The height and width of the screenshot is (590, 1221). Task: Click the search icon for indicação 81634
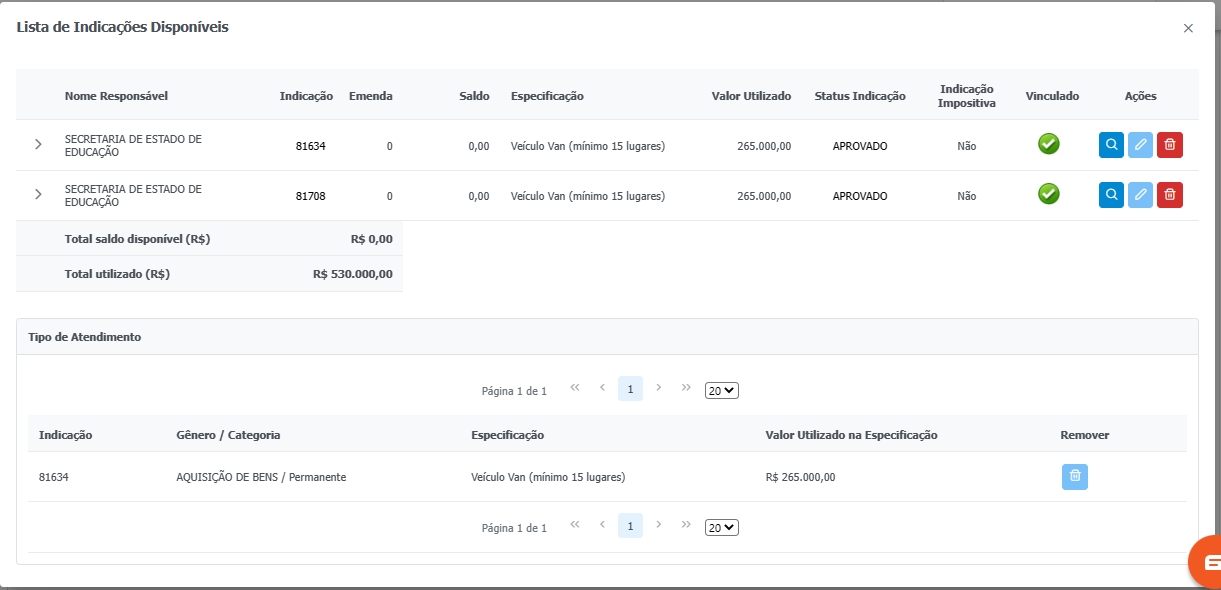pyautogui.click(x=1111, y=145)
